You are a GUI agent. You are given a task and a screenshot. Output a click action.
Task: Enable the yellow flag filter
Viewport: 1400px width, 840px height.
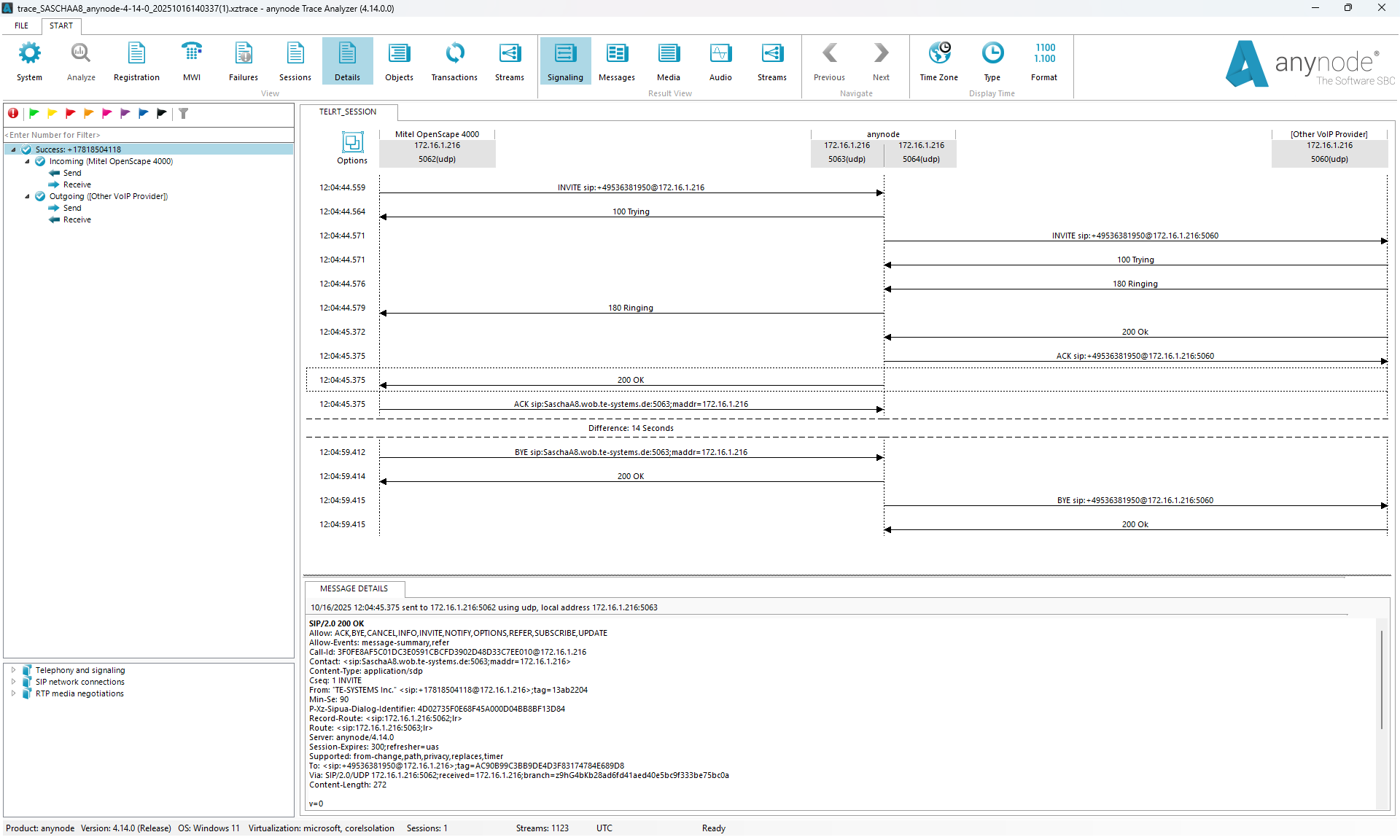tap(52, 114)
